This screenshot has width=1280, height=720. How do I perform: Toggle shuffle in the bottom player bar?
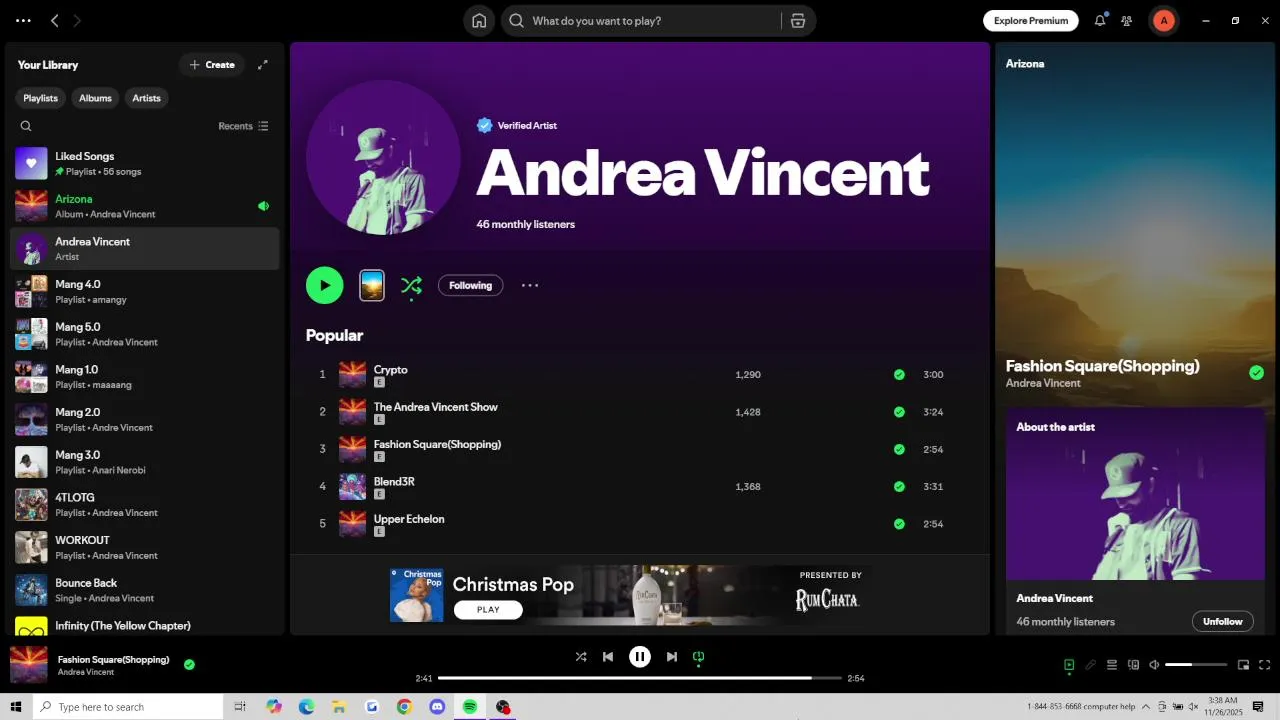click(x=581, y=657)
